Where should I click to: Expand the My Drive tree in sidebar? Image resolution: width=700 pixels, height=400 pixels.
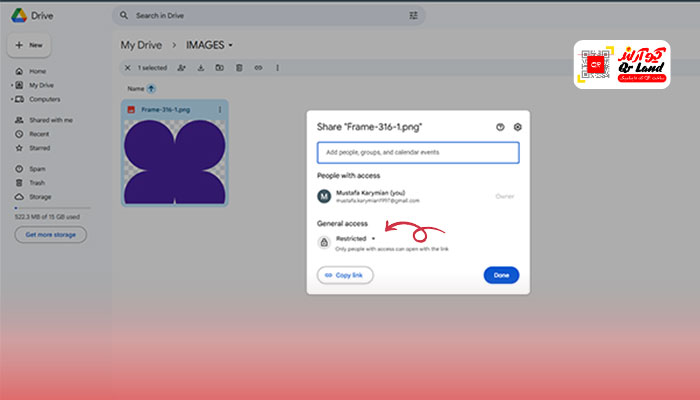tap(11, 86)
